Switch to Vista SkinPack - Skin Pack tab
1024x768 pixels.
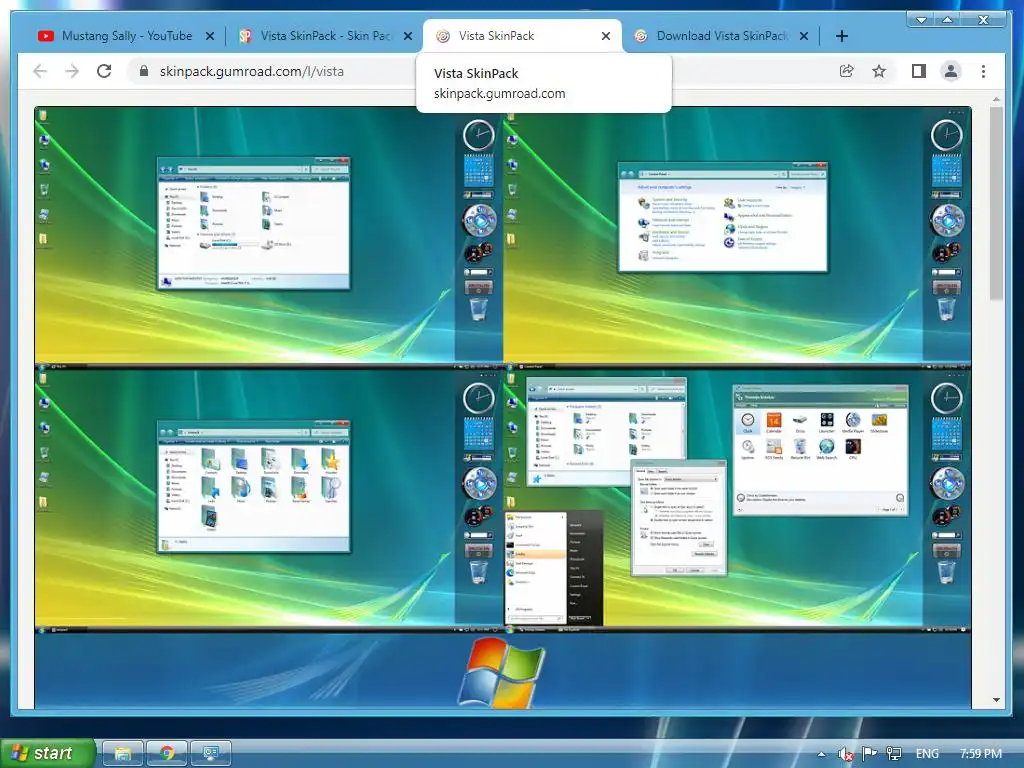(325, 36)
